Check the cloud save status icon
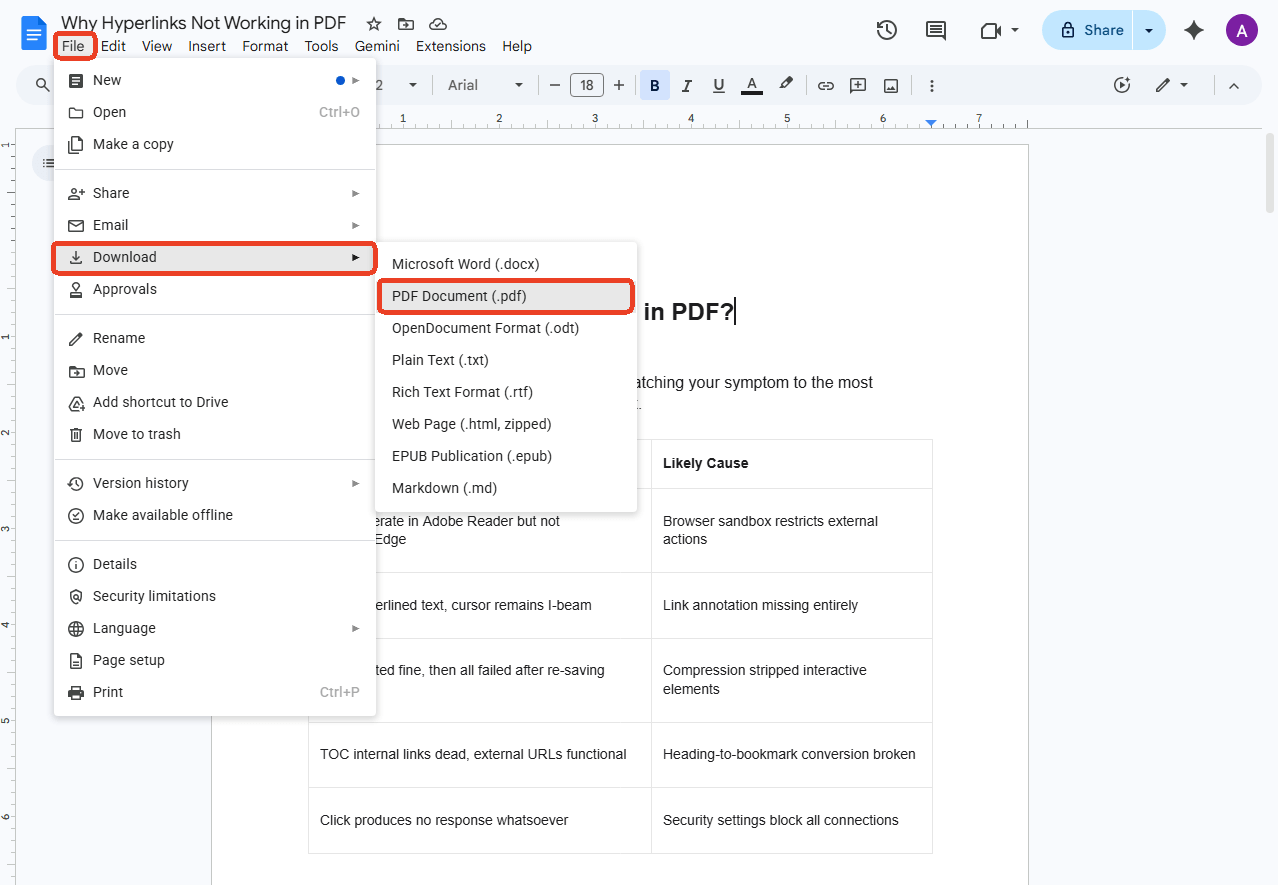Viewport: 1278px width, 885px height. click(437, 24)
